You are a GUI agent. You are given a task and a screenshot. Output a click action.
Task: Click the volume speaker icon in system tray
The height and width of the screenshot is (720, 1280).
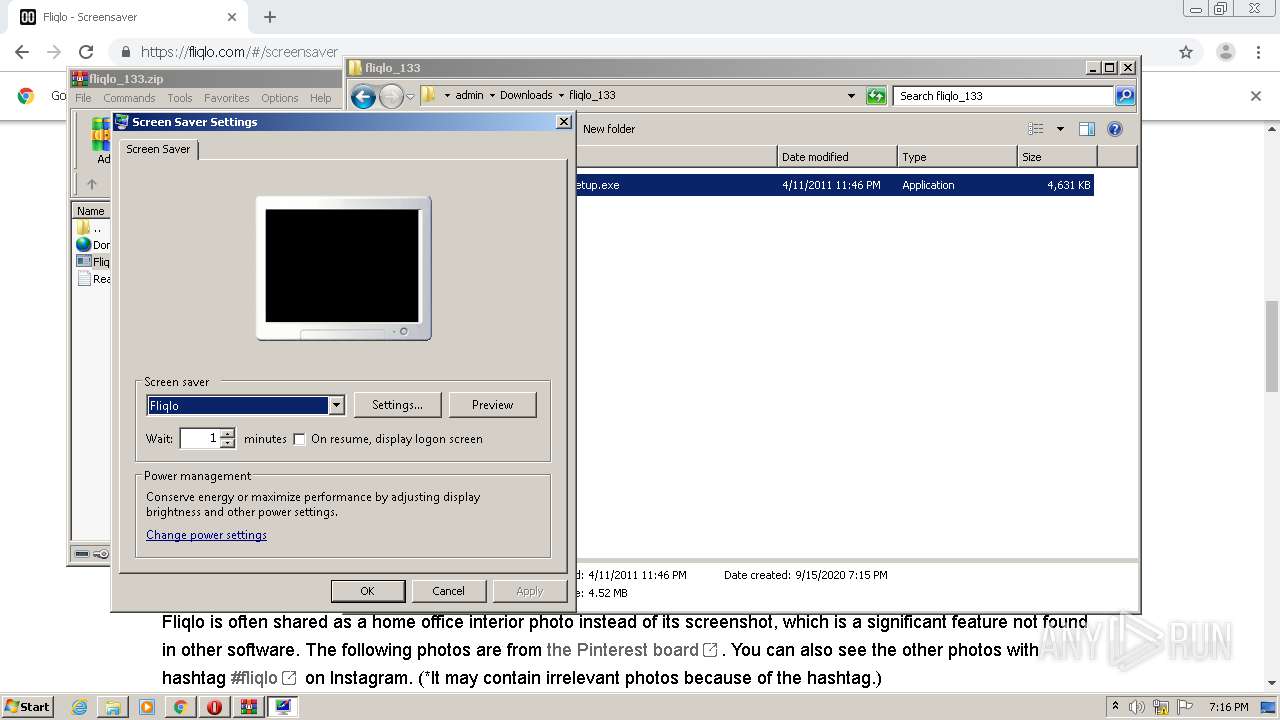(x=1136, y=707)
